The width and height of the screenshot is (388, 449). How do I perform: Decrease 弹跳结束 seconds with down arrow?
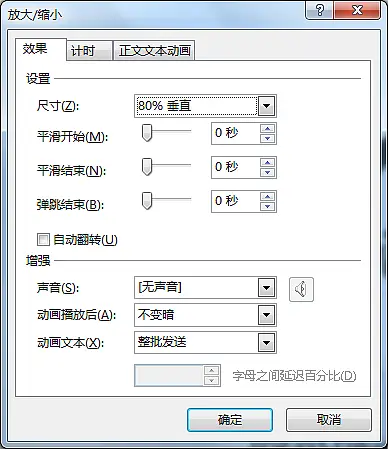[267, 207]
